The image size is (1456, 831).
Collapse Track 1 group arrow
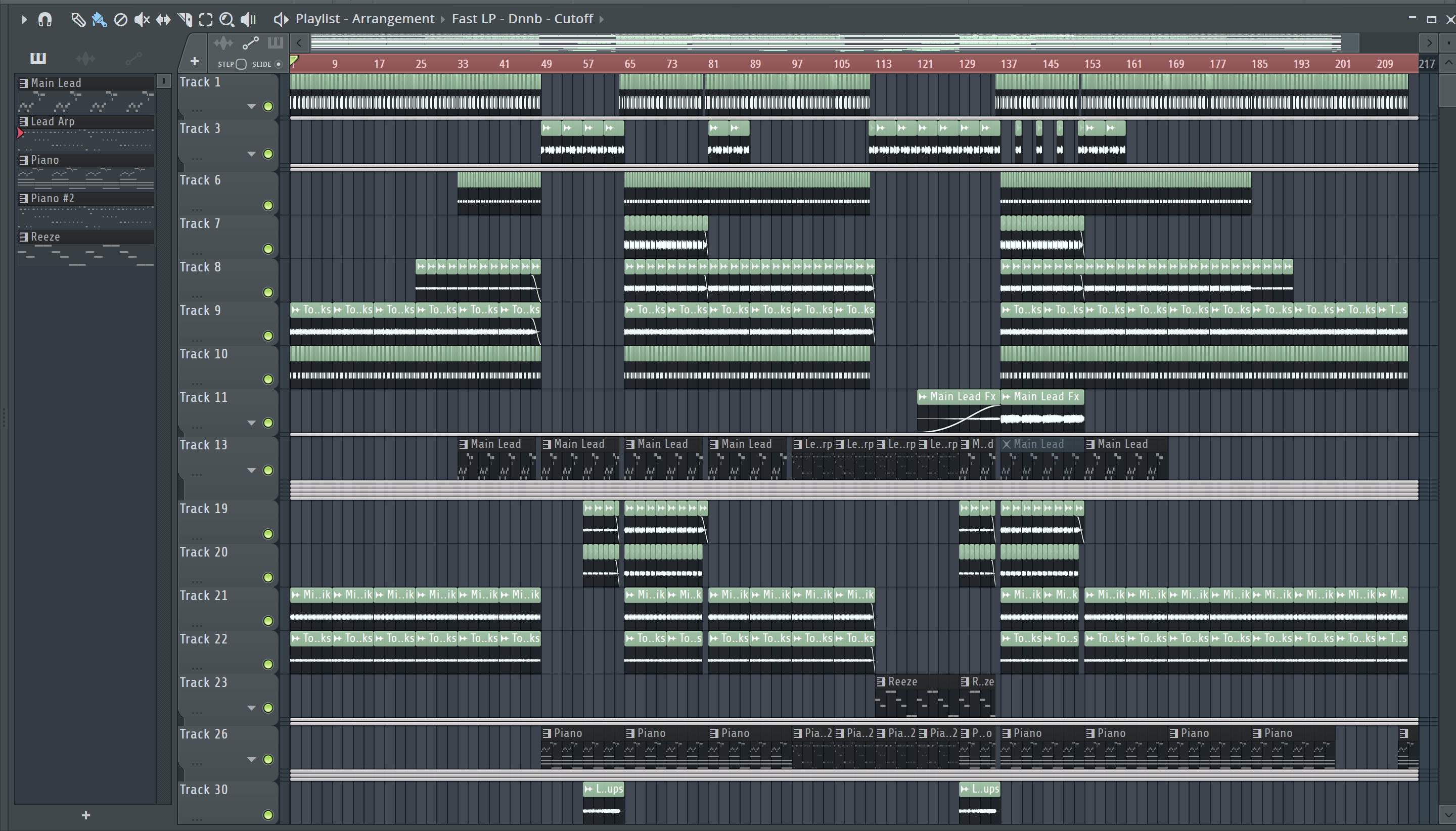pos(251,107)
